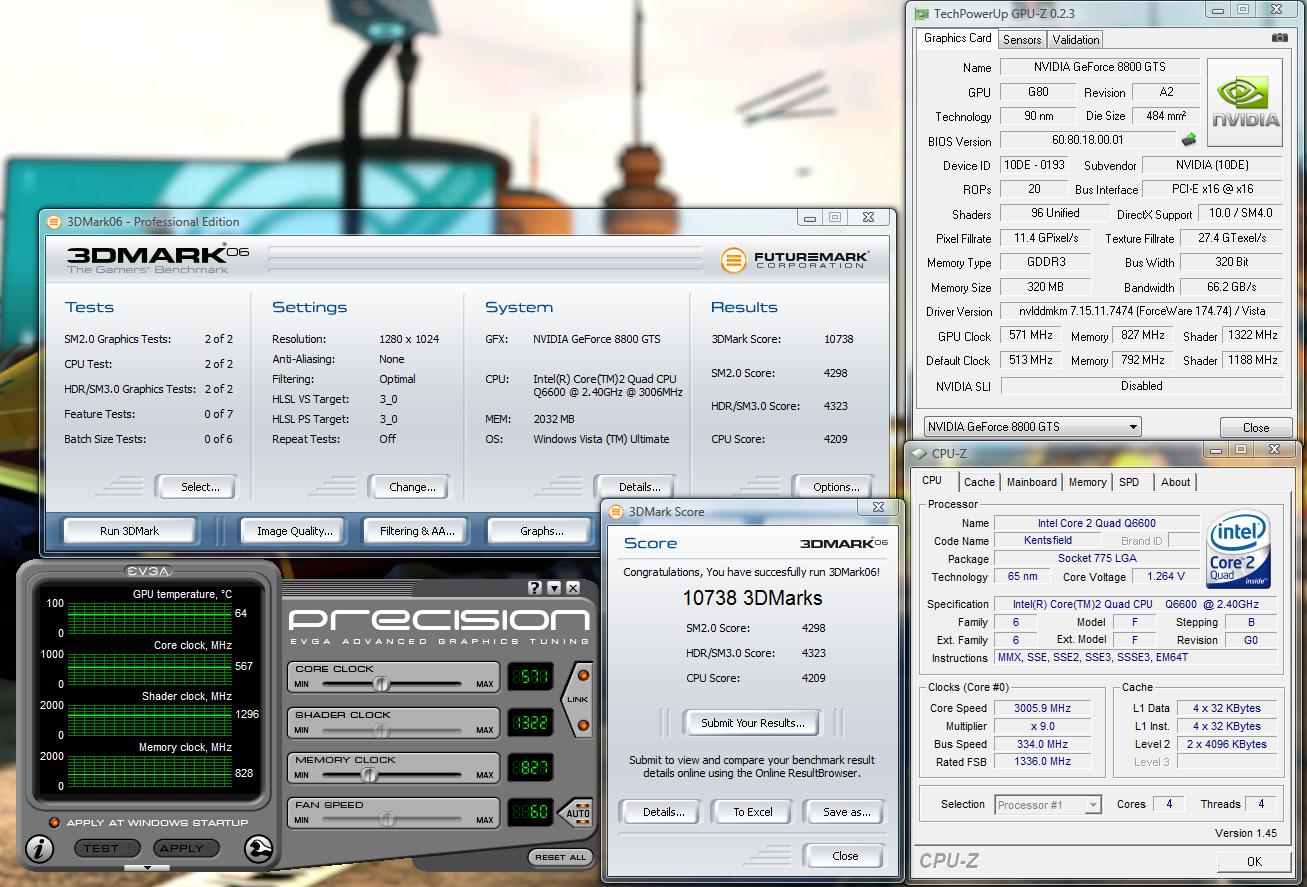
Task: Select the Graphics Card tab in GPU-Z
Action: (957, 38)
